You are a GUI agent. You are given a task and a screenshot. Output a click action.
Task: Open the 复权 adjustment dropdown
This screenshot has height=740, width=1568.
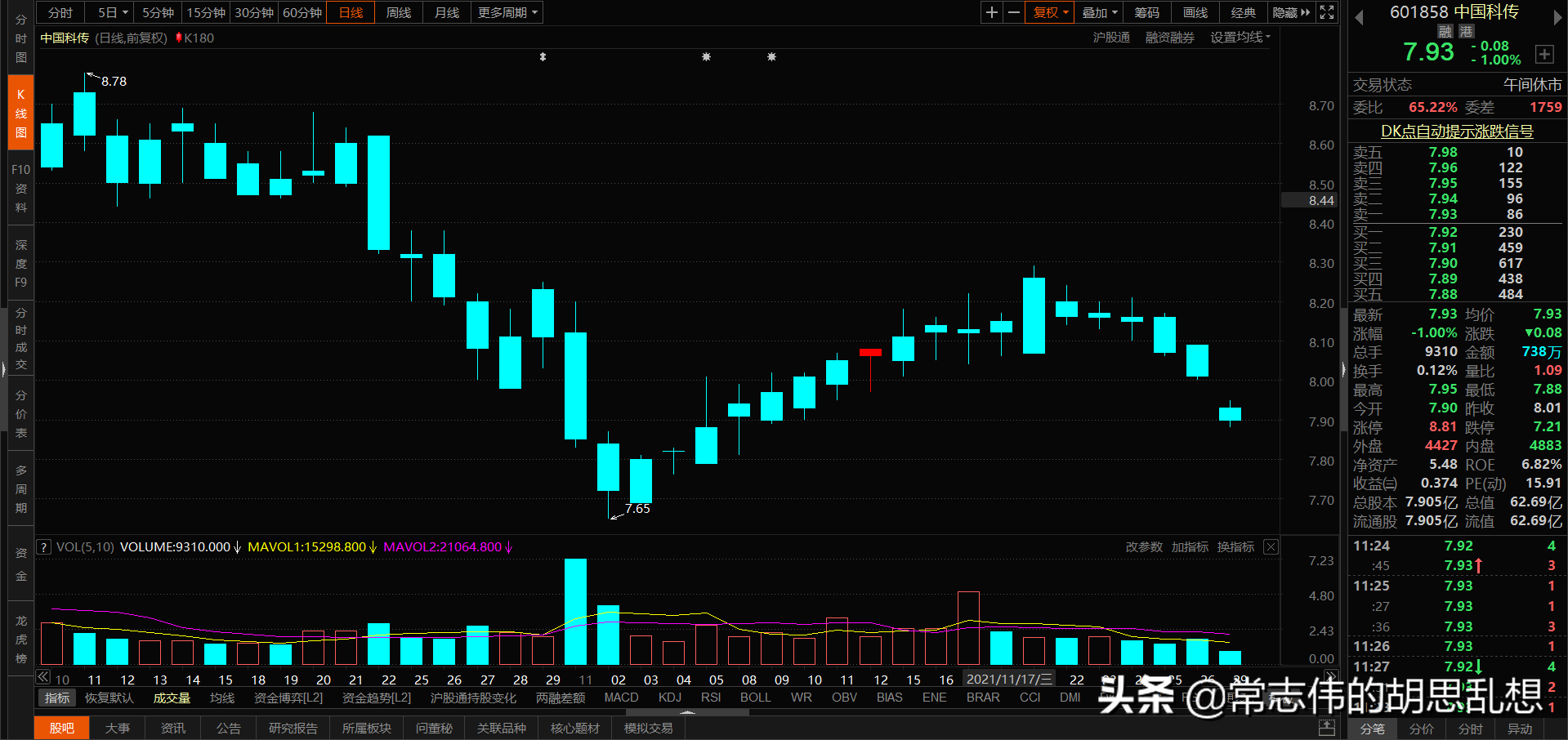1048,12
